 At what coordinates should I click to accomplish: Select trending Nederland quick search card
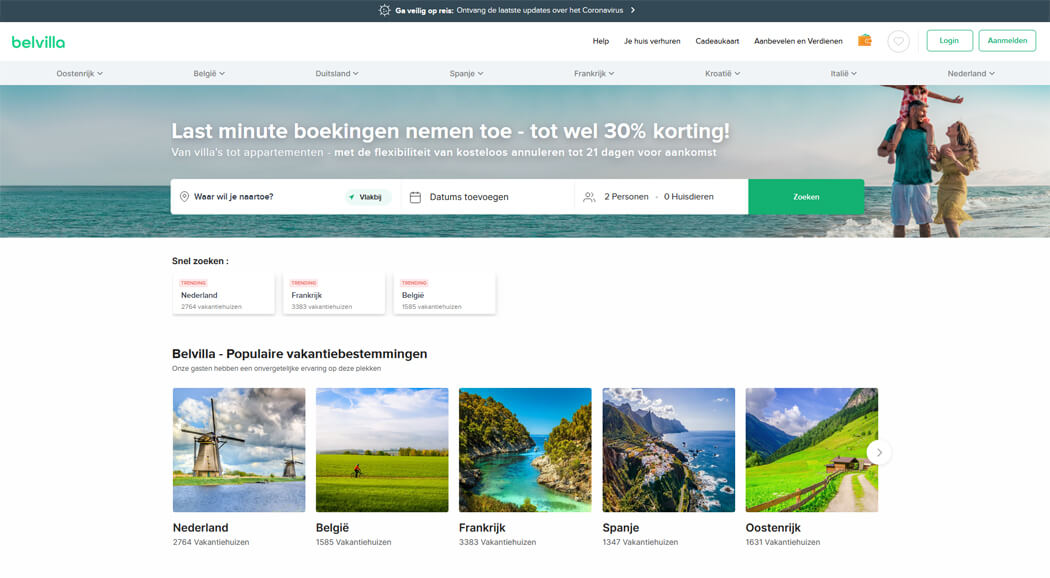[224, 293]
